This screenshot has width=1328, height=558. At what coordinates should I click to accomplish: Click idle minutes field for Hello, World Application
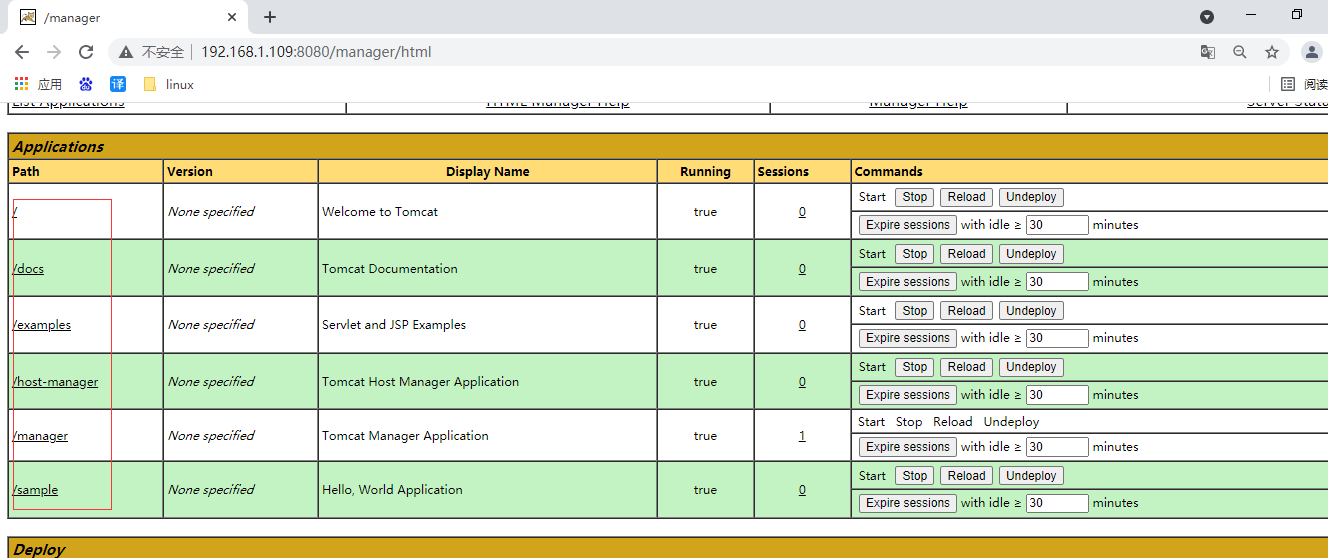click(x=1057, y=503)
